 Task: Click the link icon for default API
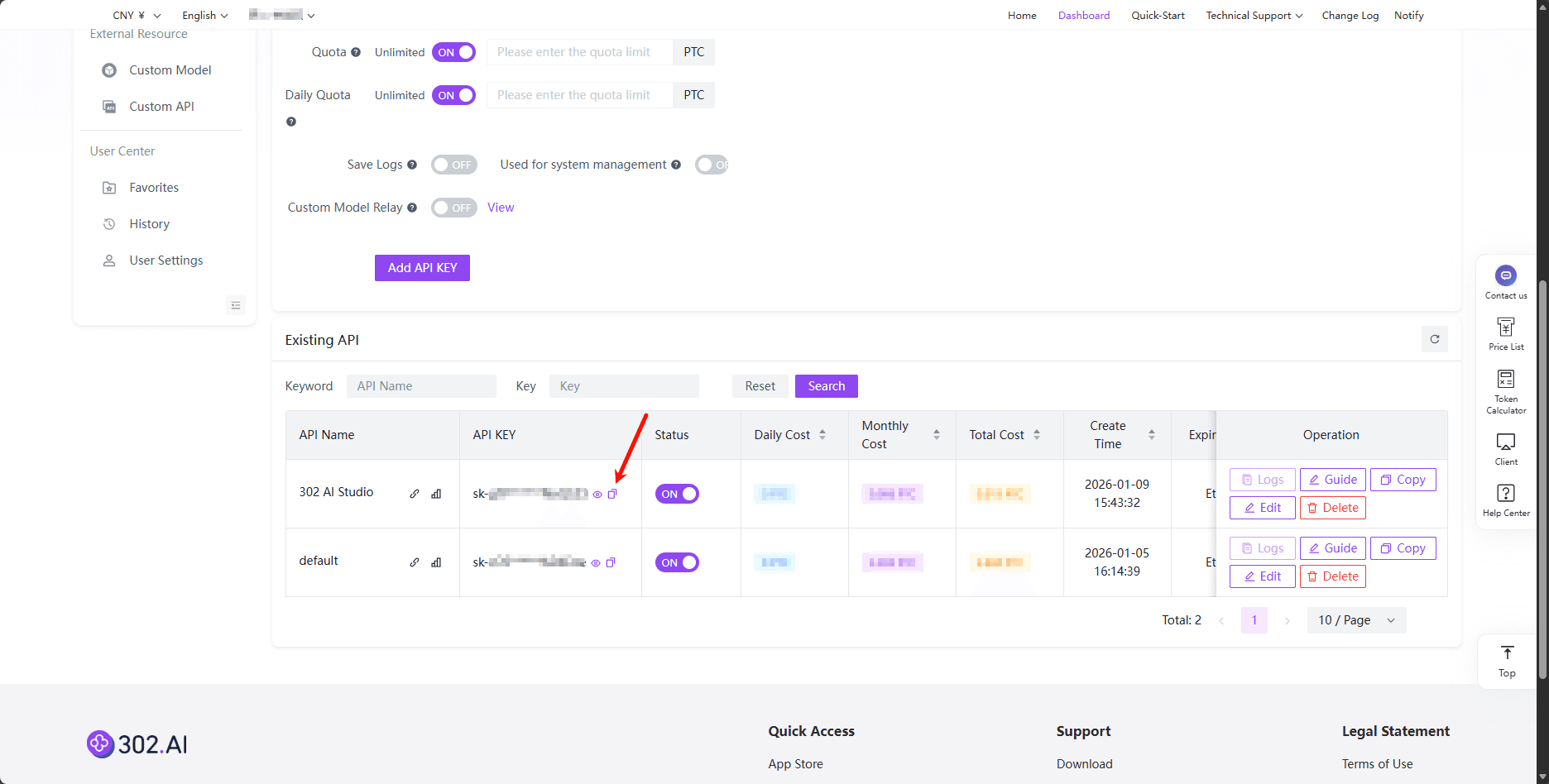(415, 562)
